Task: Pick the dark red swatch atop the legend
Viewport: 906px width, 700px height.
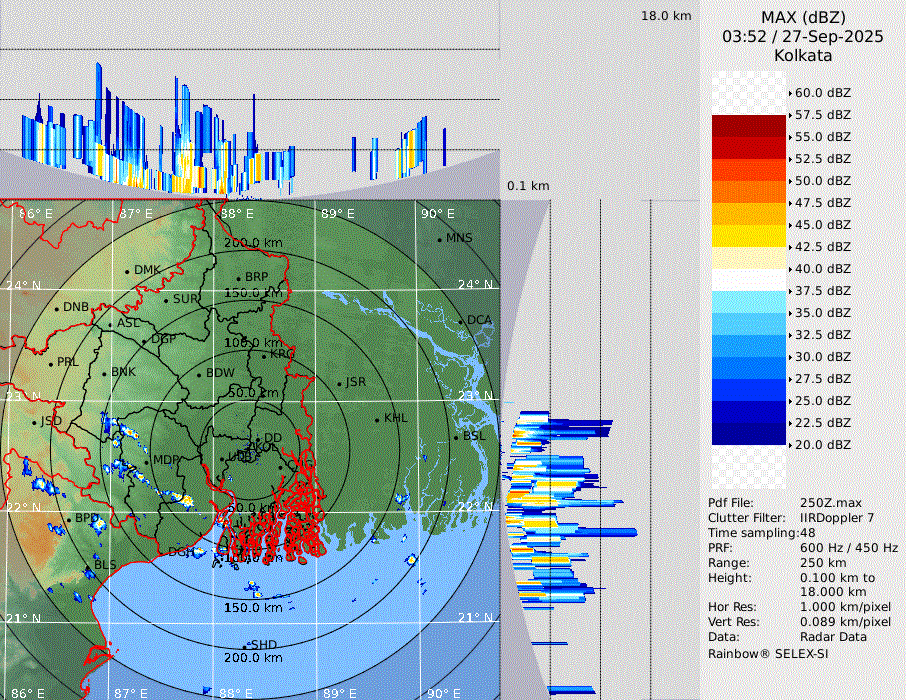Action: pos(748,126)
